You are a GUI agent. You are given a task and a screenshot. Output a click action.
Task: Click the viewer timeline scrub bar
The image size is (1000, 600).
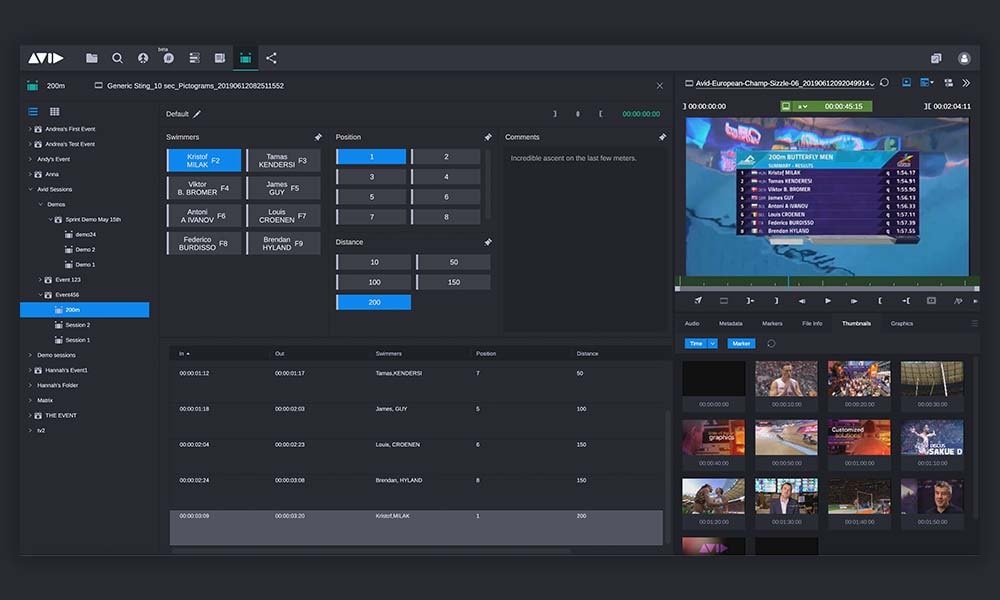(x=827, y=282)
